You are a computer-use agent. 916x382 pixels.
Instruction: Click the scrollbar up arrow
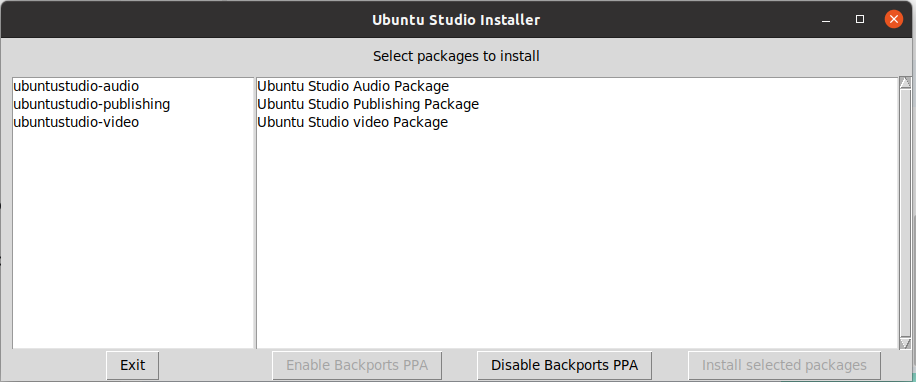click(905, 84)
